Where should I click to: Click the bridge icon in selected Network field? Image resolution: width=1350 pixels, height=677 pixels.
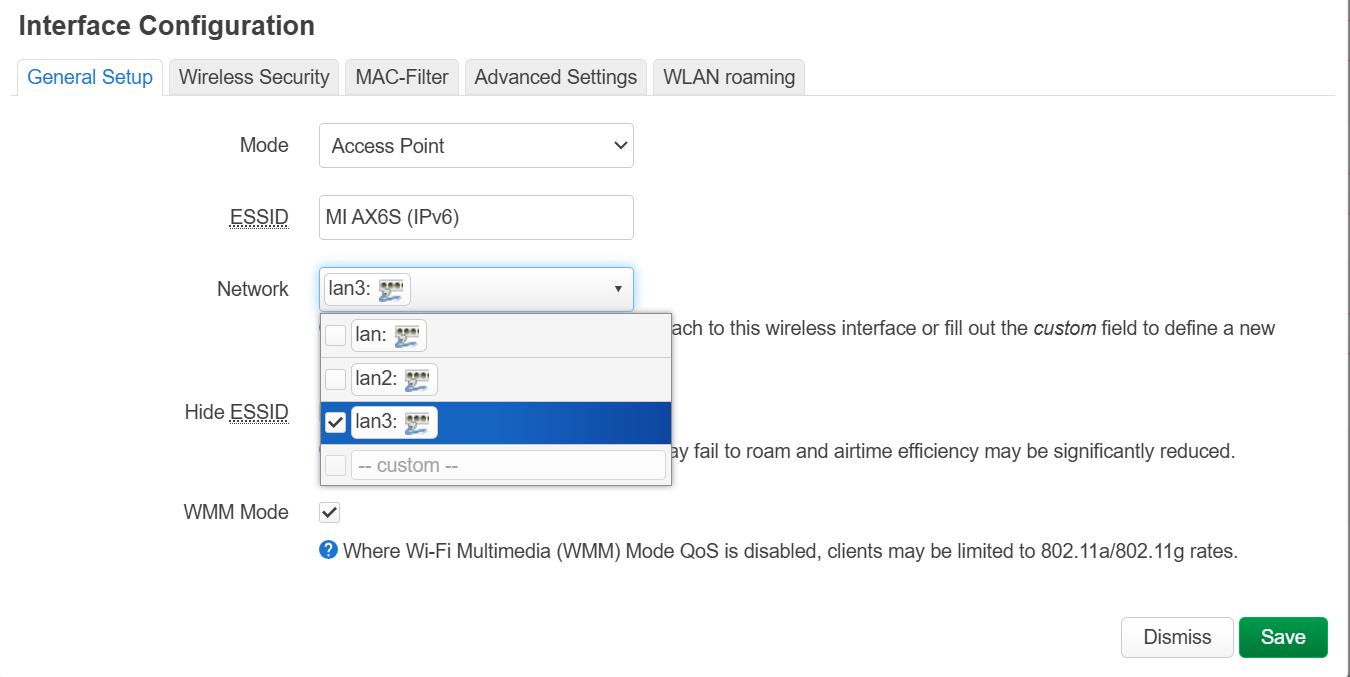tap(390, 290)
